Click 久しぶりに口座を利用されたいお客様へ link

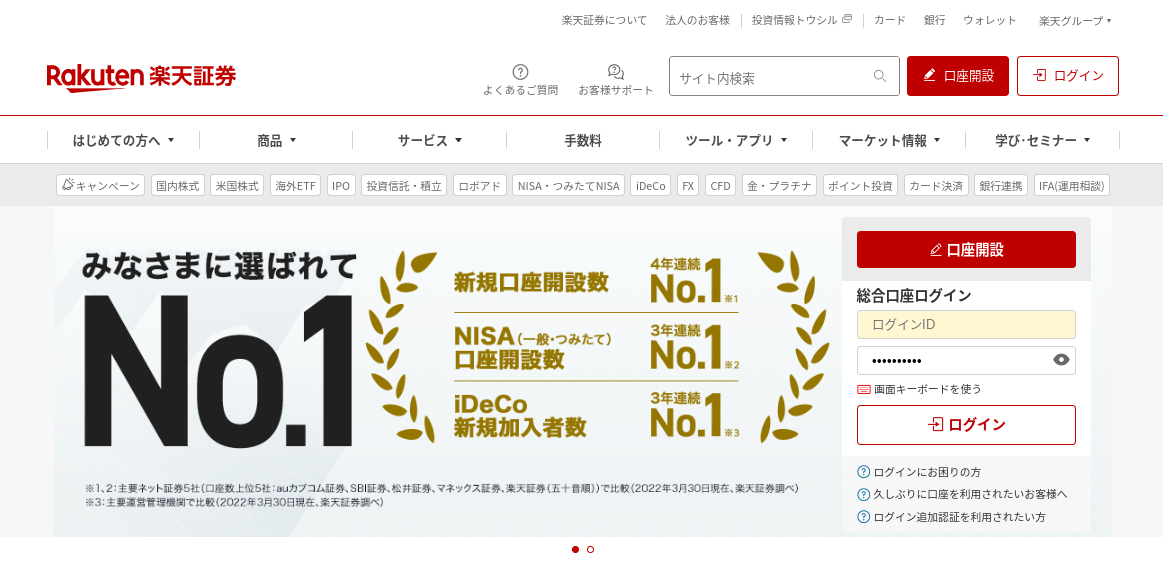click(x=971, y=494)
